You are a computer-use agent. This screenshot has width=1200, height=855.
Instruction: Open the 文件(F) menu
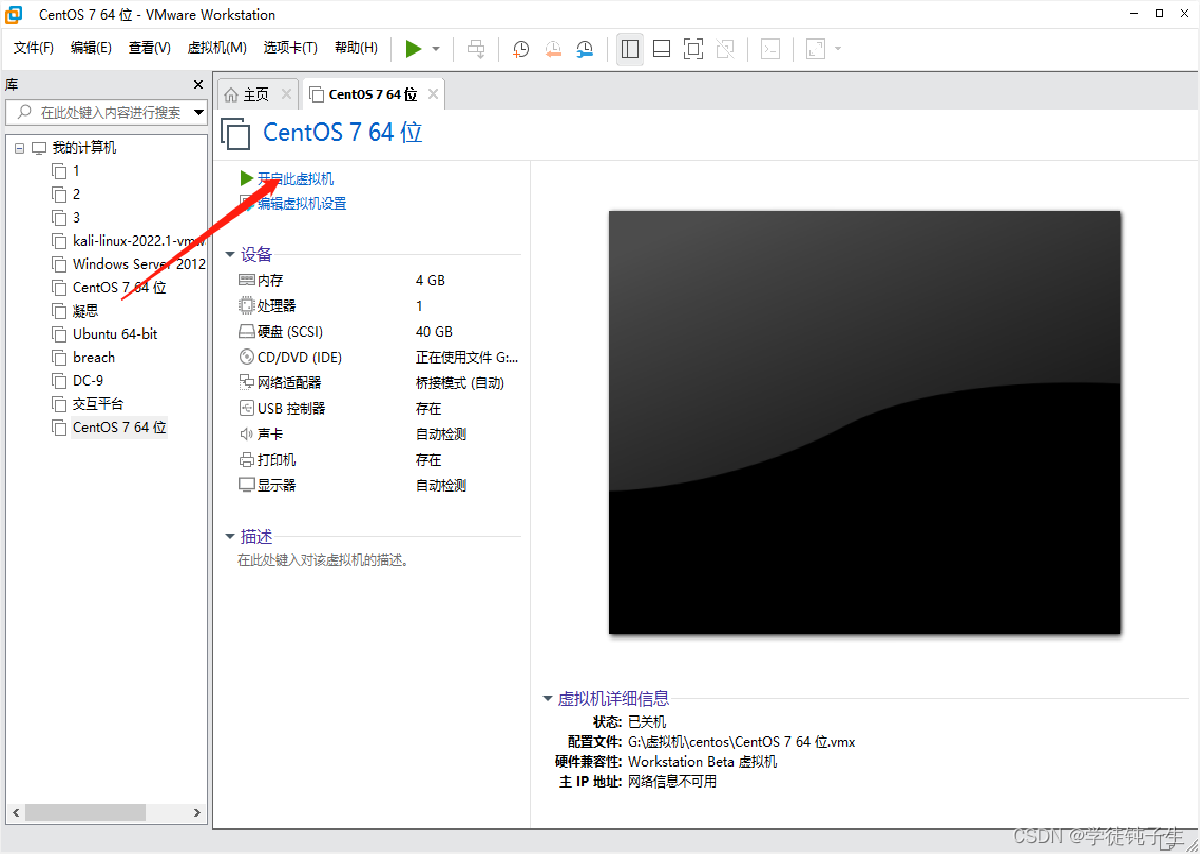click(34, 48)
